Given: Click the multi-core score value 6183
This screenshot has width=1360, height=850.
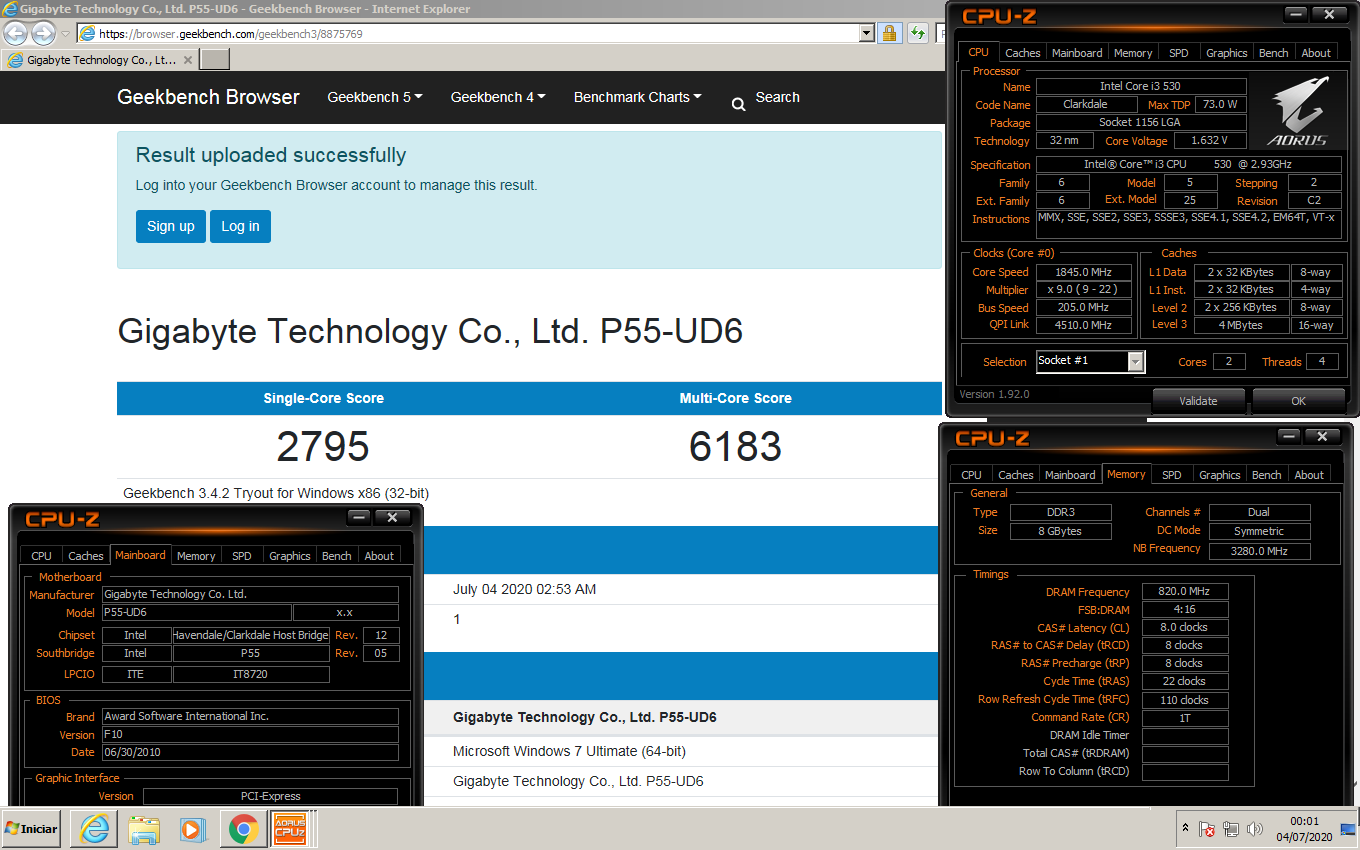Looking at the screenshot, I should click(735, 446).
